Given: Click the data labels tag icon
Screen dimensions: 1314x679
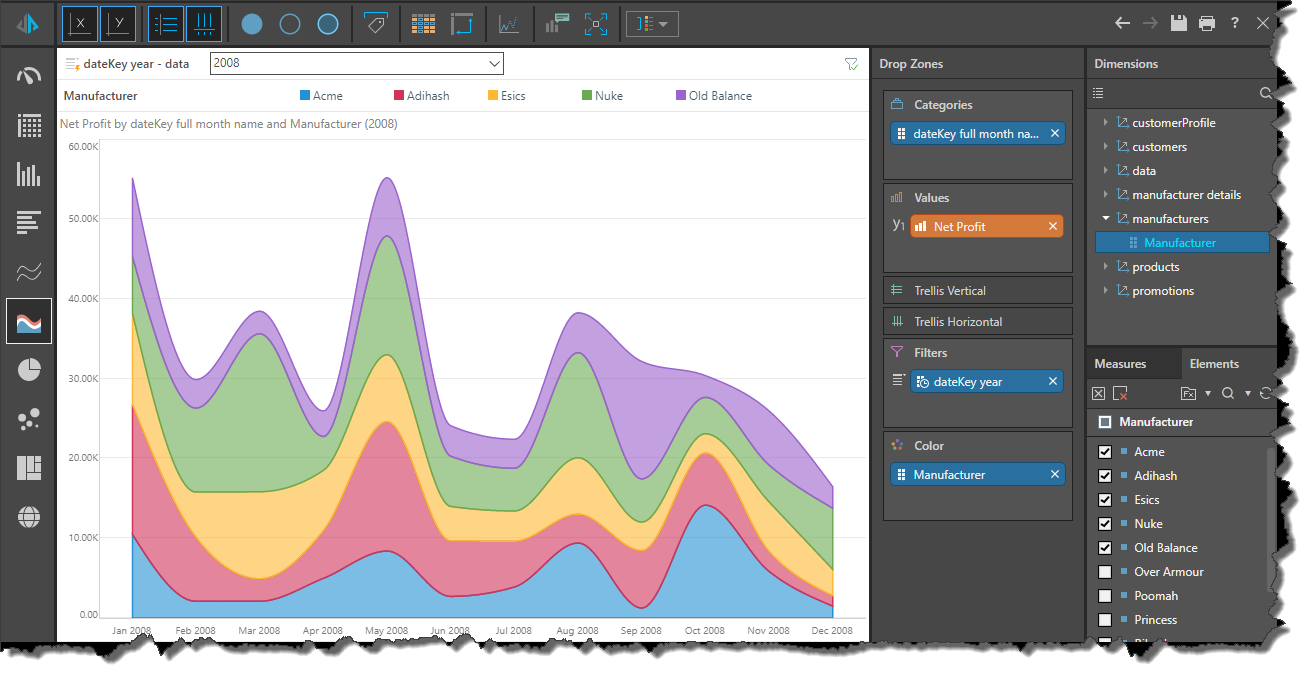Looking at the screenshot, I should pyautogui.click(x=376, y=24).
